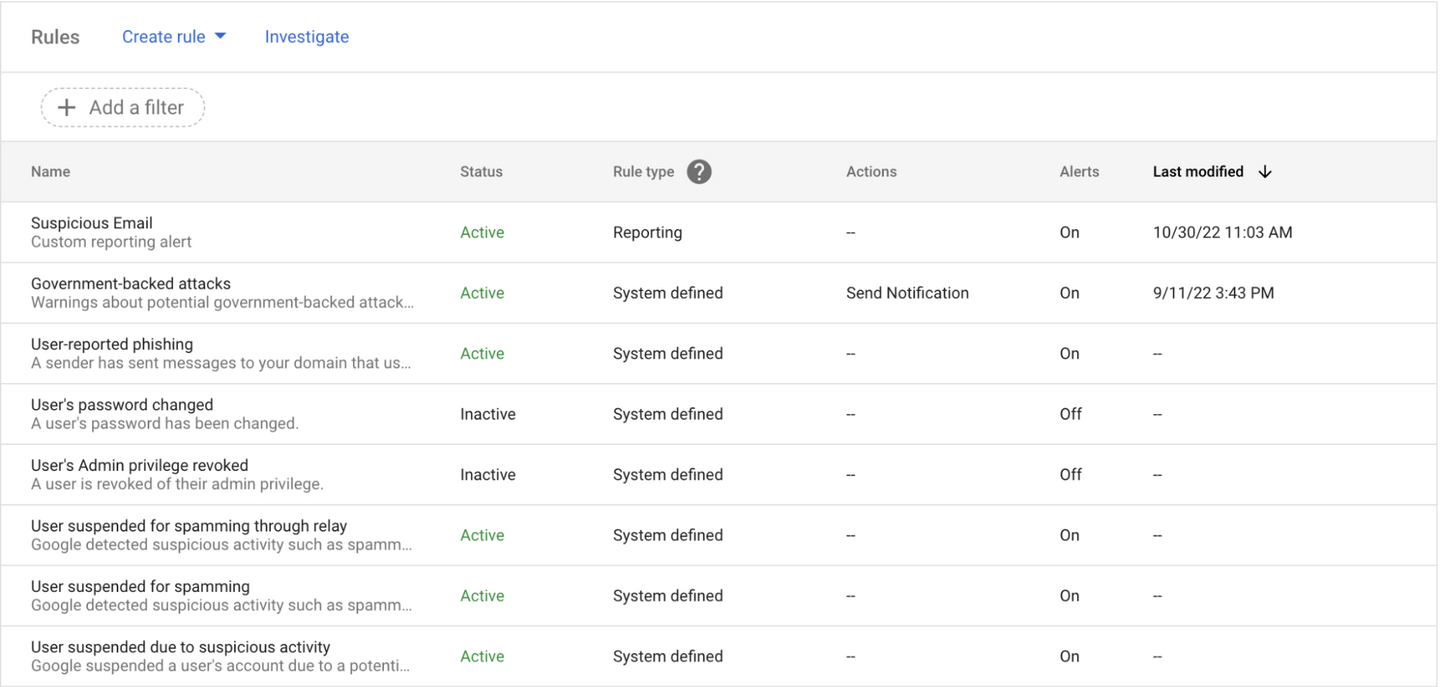The width and height of the screenshot is (1440, 687).
Task: Click the Status column header
Action: pyautogui.click(x=481, y=172)
